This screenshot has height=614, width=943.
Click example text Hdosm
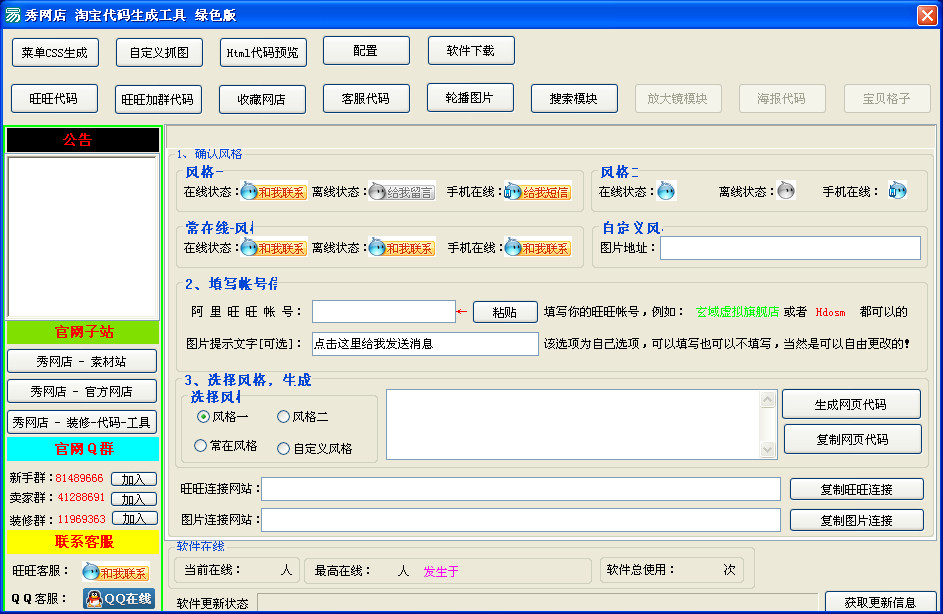click(x=831, y=312)
